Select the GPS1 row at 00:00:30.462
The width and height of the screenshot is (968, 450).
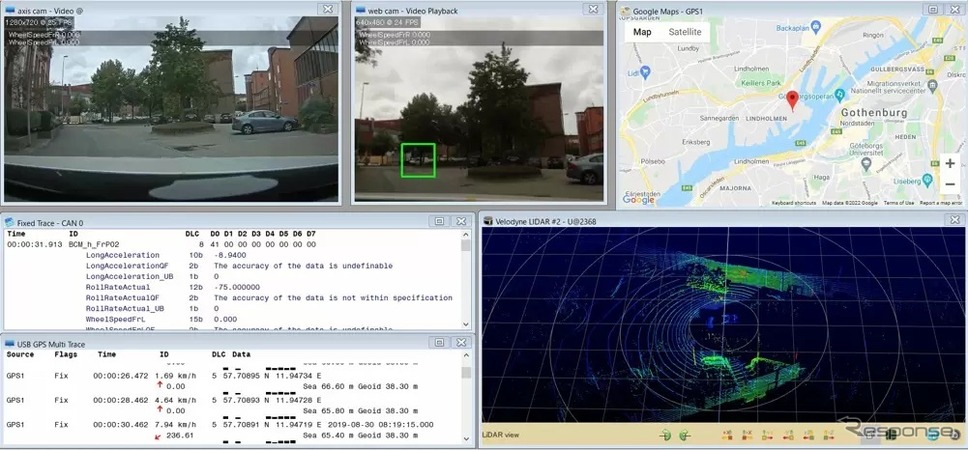point(233,425)
